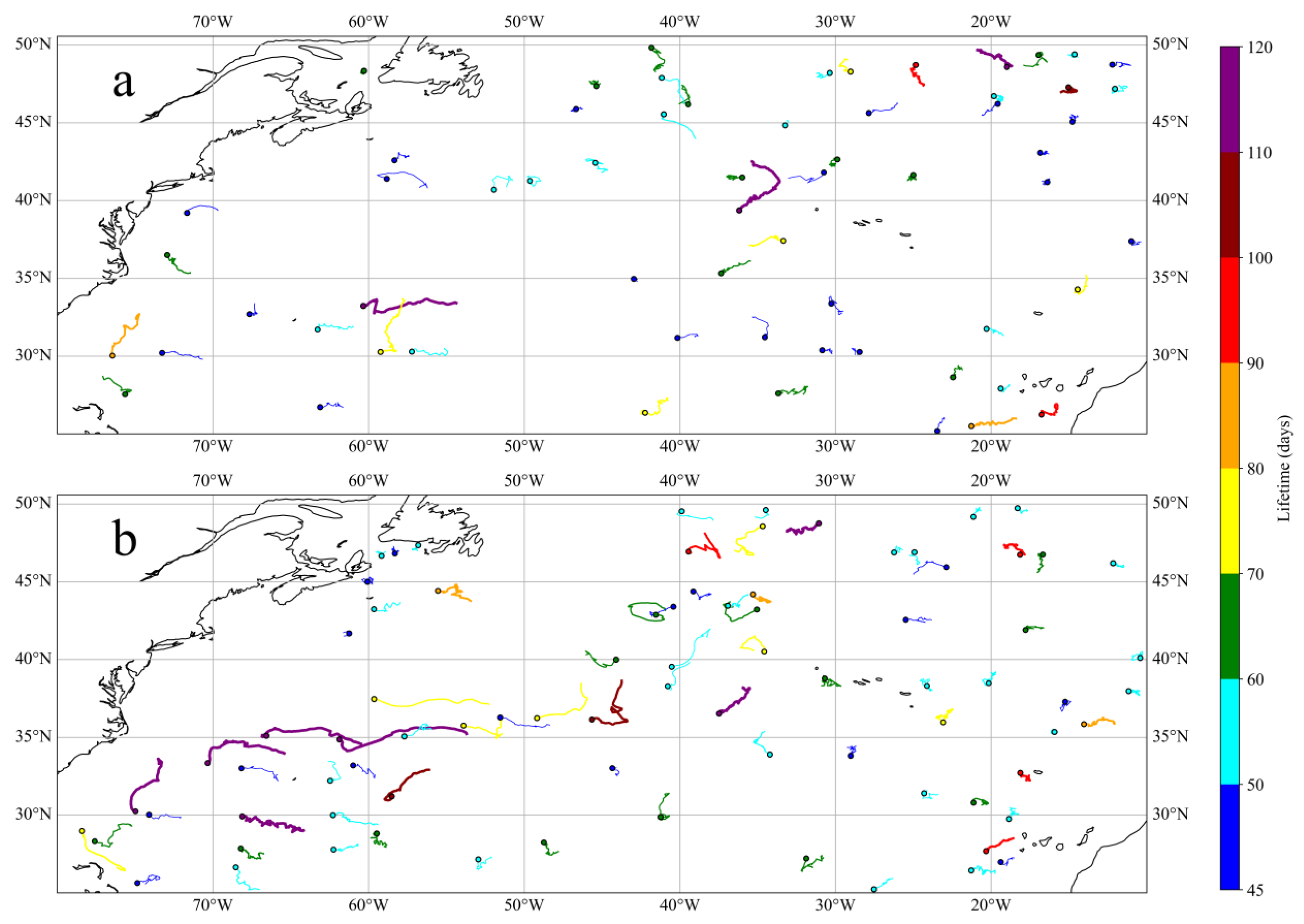This screenshot has width=1304, height=924.
Task: Click the '90' tick label on colorbar
Action: (1256, 363)
